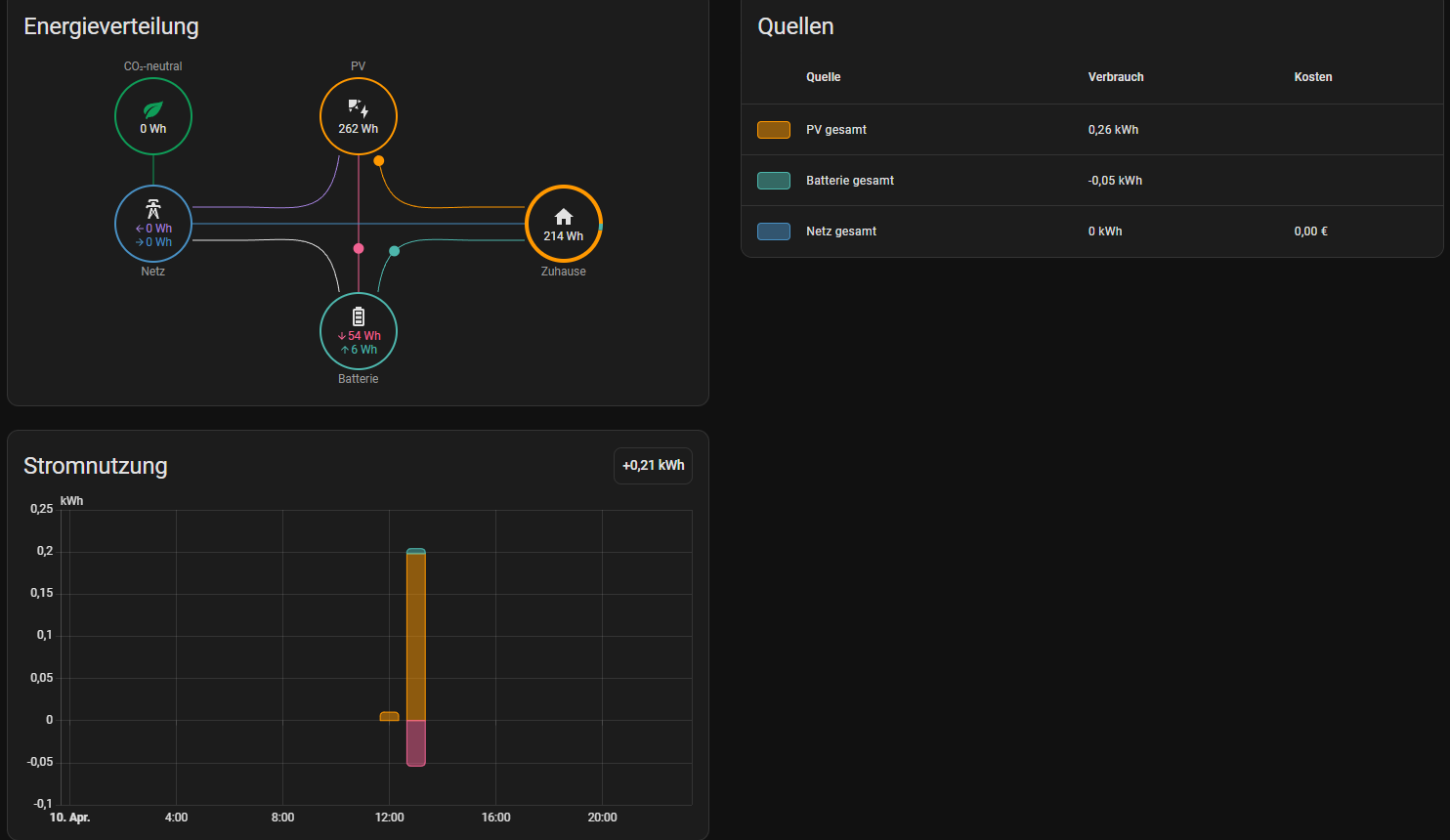Click the Zuhause house icon
Viewport: 1450px width, 840px height.
(x=564, y=217)
